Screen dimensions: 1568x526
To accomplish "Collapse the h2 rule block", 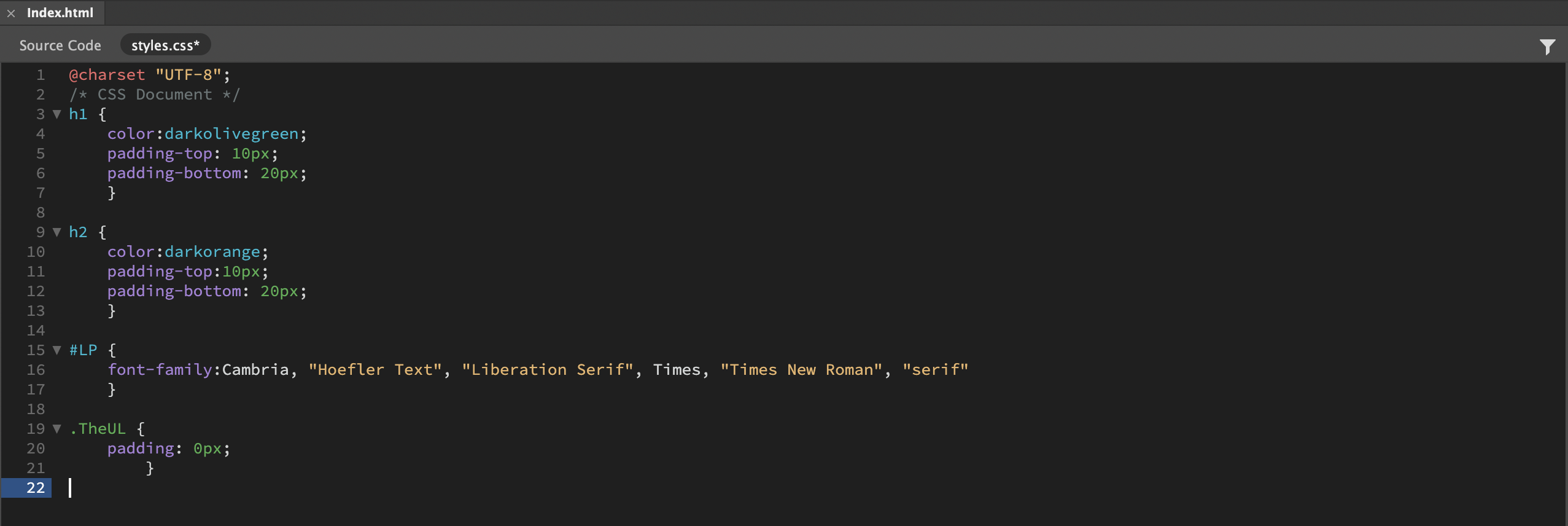I will 57,232.
